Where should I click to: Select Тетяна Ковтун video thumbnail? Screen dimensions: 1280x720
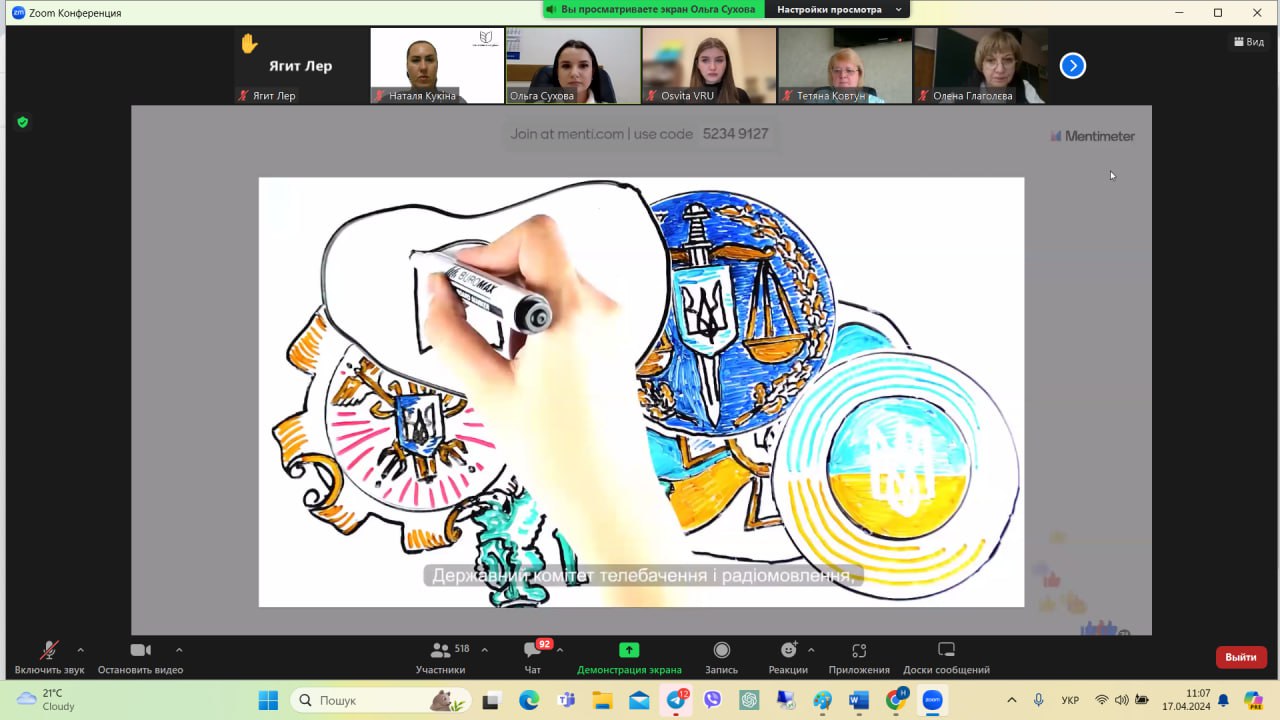(x=845, y=65)
